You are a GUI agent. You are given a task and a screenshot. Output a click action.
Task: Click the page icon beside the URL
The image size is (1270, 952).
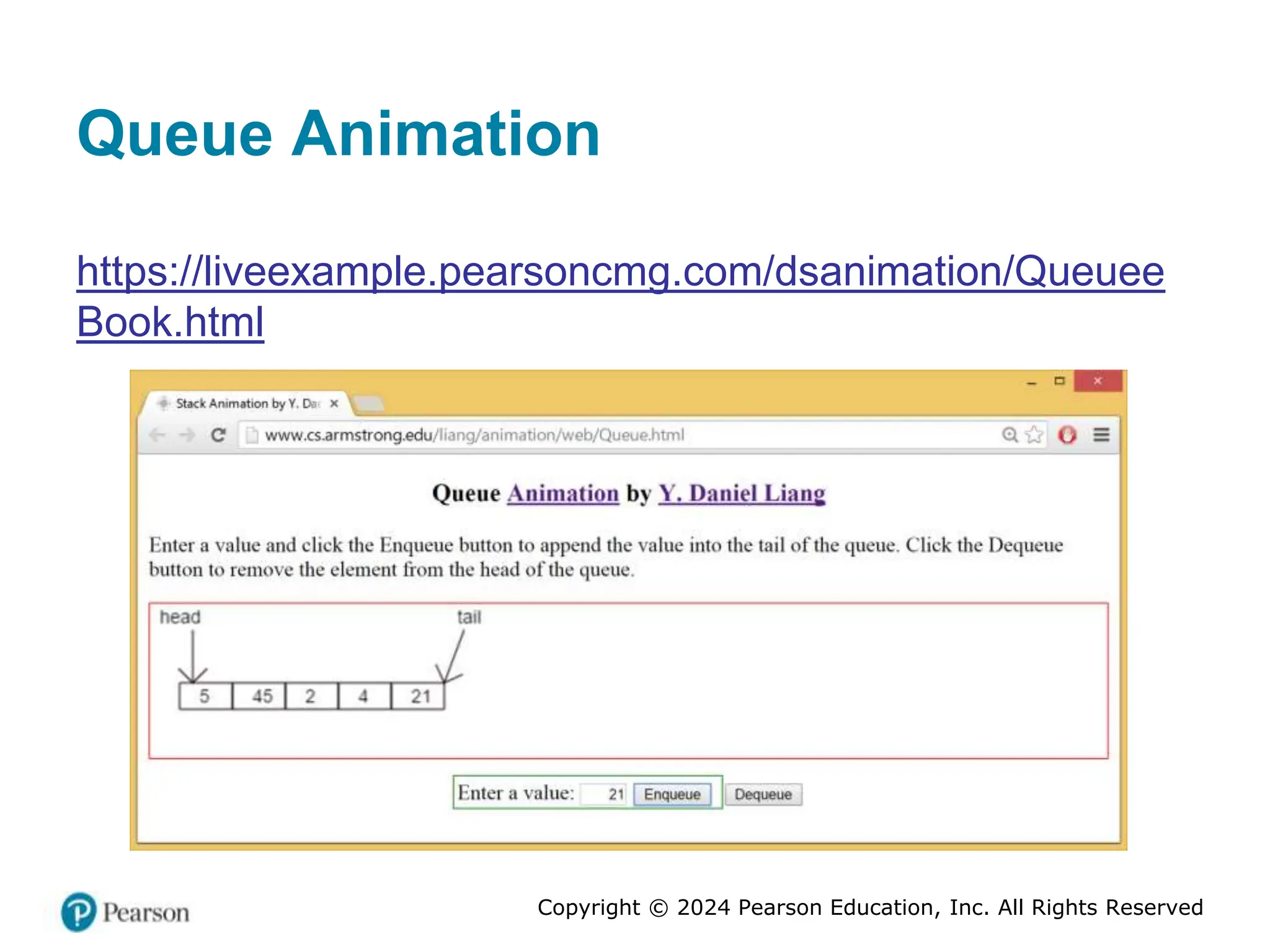click(252, 435)
